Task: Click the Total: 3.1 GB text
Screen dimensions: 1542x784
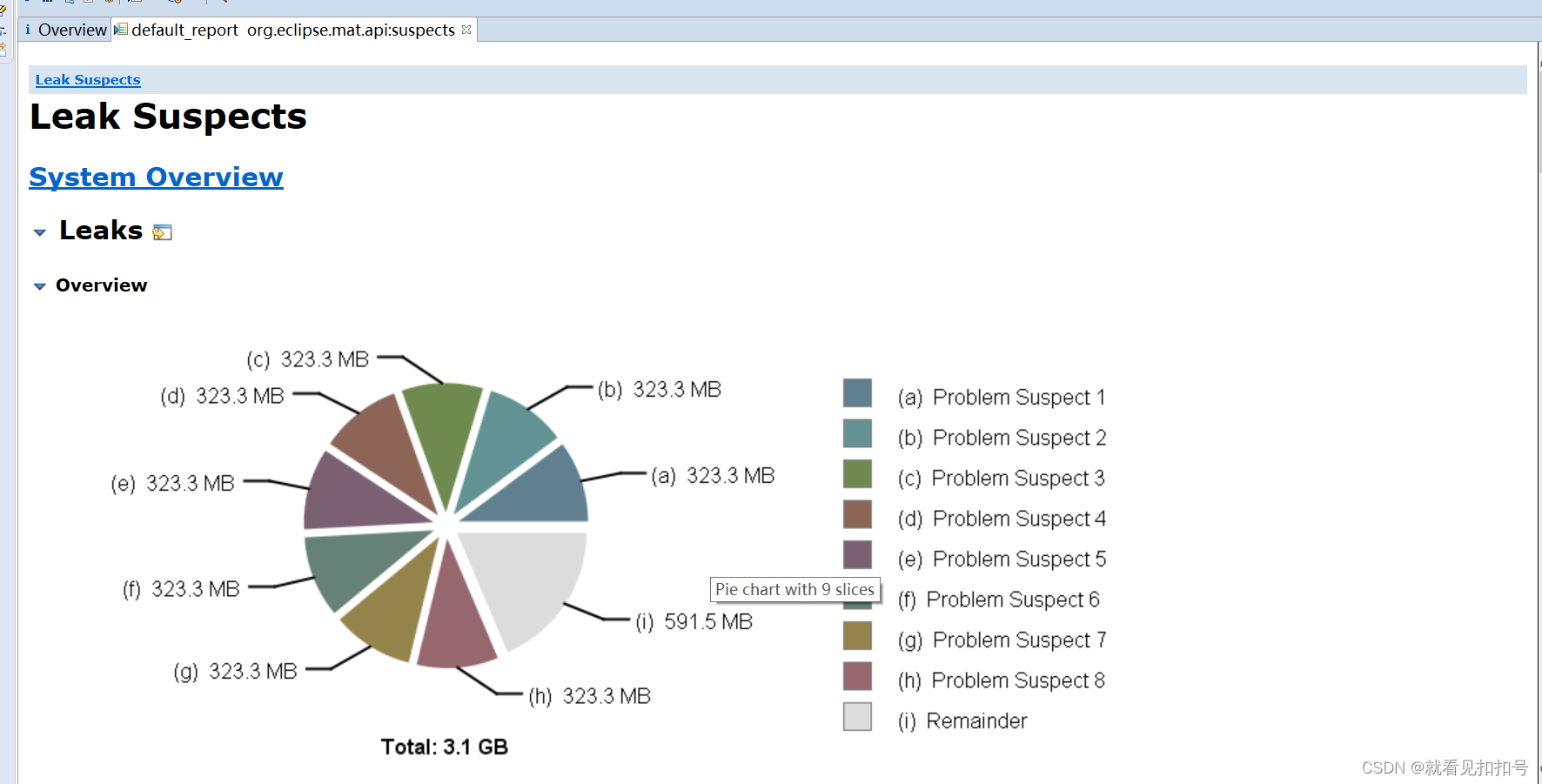Action: click(445, 747)
